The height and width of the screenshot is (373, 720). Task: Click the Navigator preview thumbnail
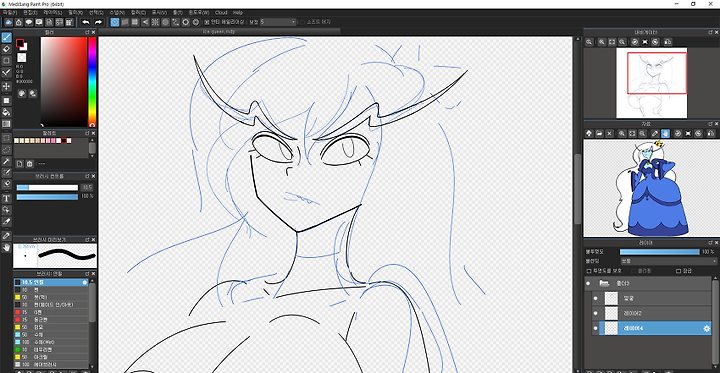(x=652, y=83)
